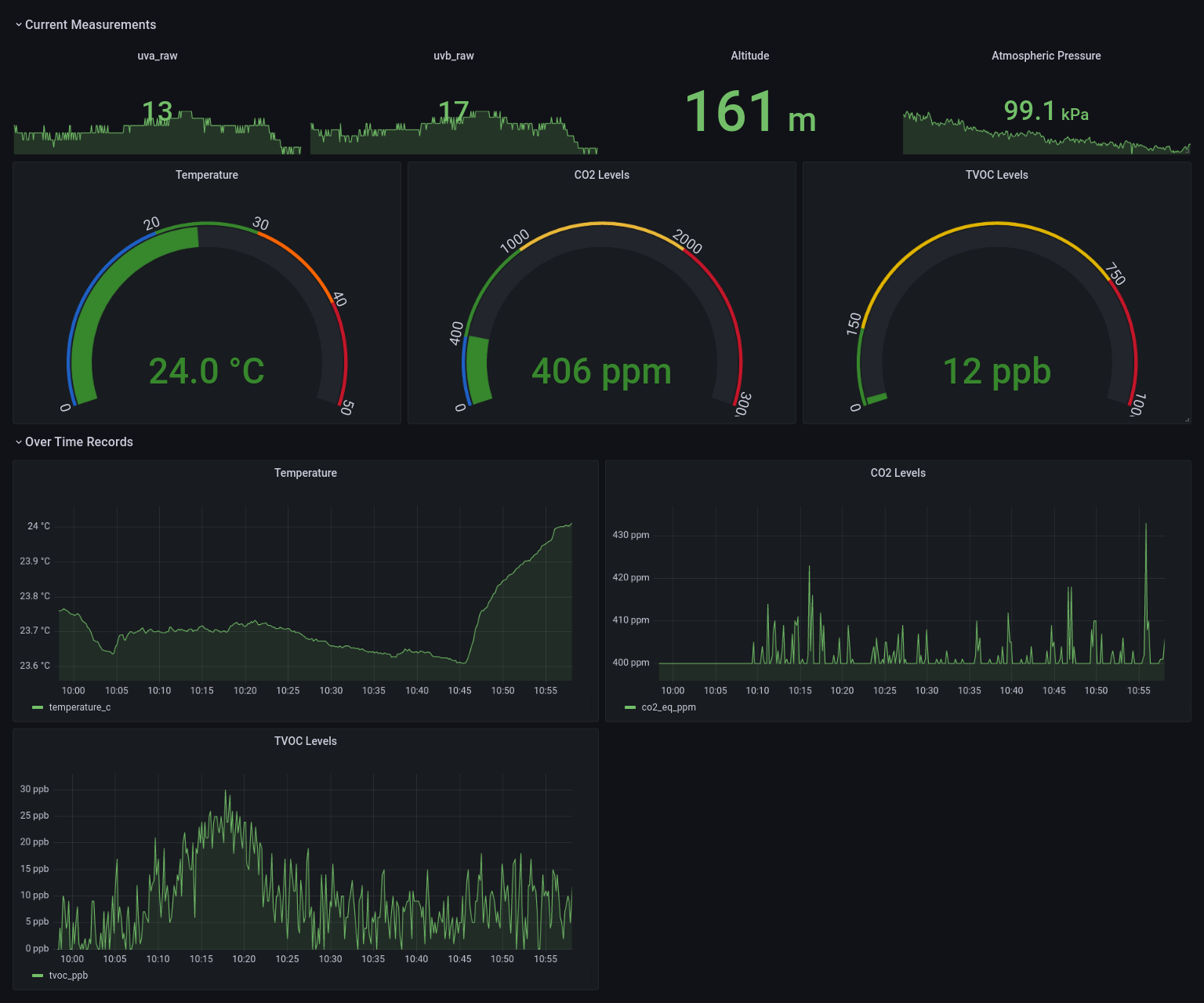Select the Altitude stat showing 161 m
Screen dimensions: 1204x1003
[x=749, y=114]
